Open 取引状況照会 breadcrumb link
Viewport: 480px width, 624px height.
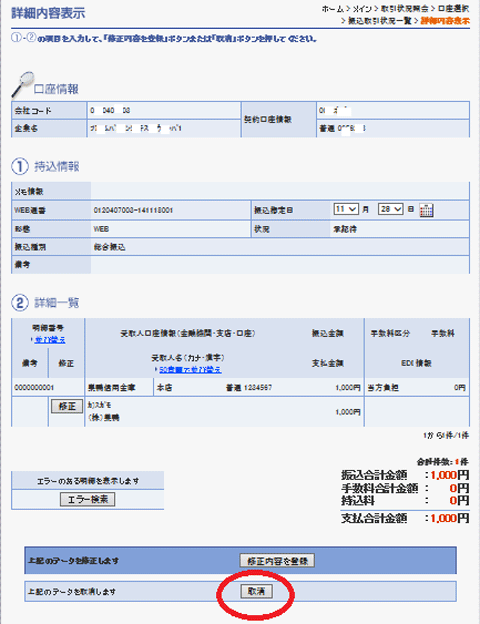pyautogui.click(x=404, y=9)
